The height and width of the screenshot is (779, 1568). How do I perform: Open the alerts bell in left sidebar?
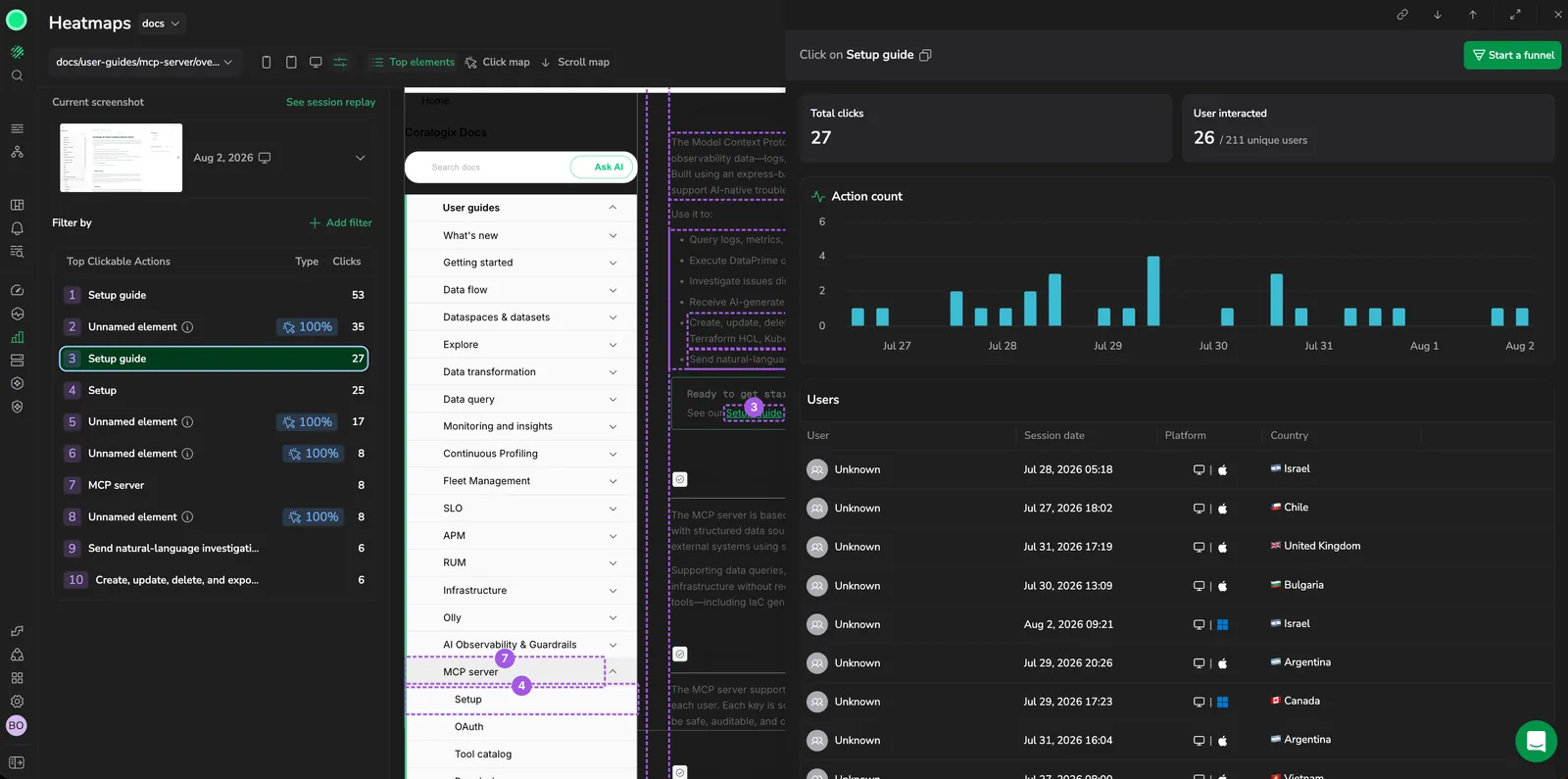click(x=17, y=228)
